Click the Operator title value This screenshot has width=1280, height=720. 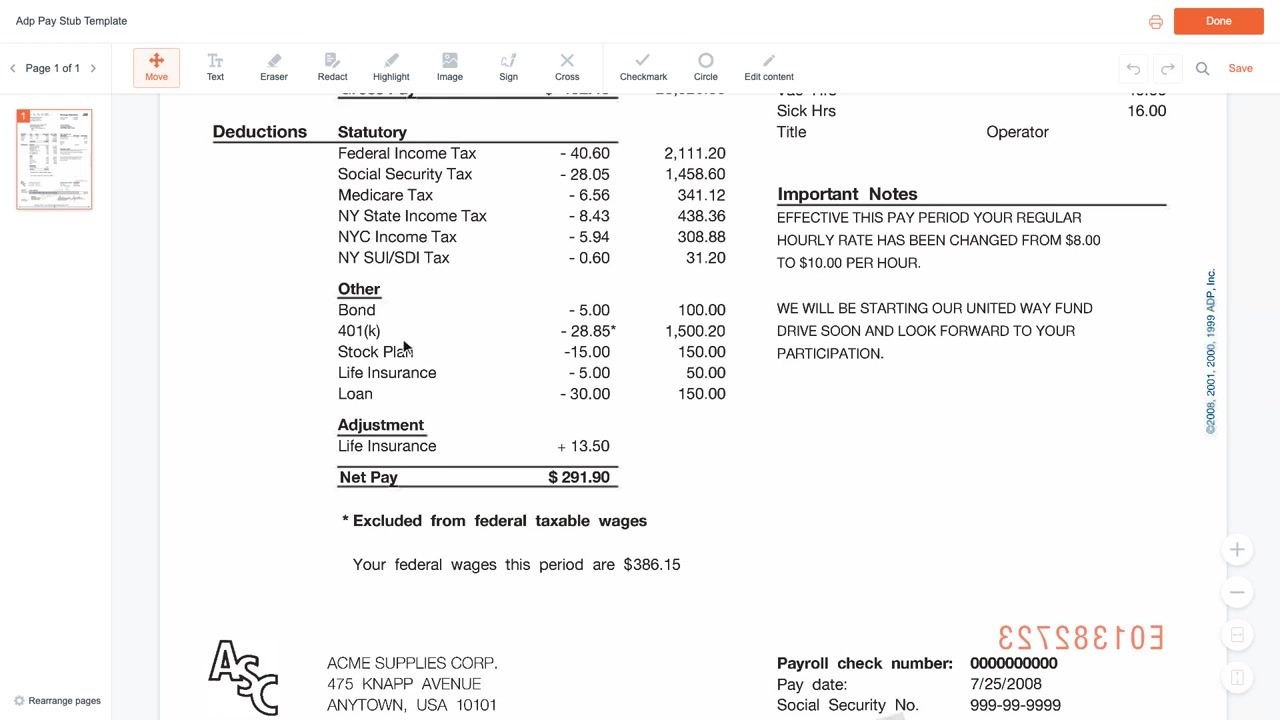tap(1017, 132)
